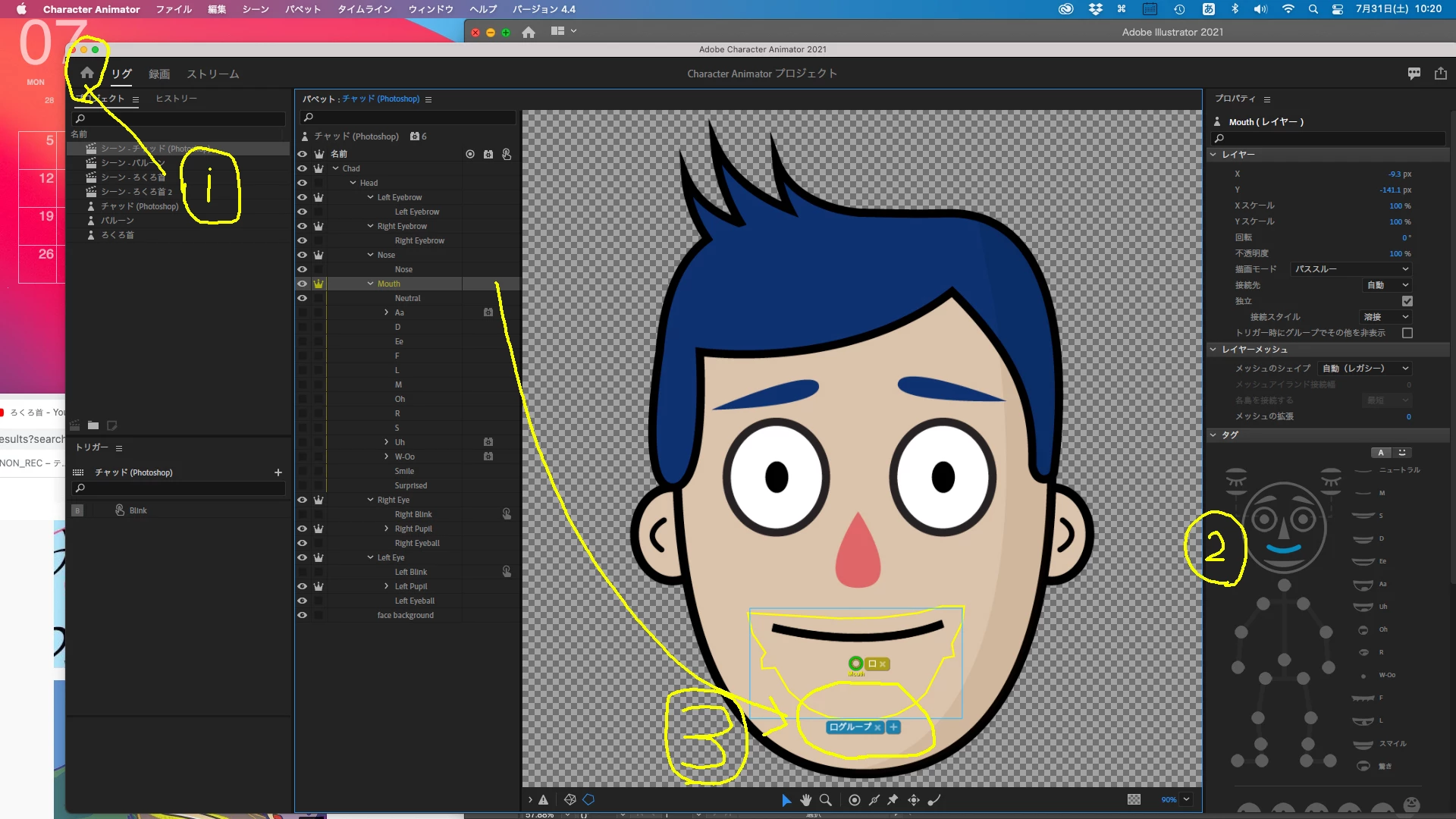Select the Hand tool in bottom toolbar
The height and width of the screenshot is (819, 1456).
(805, 800)
